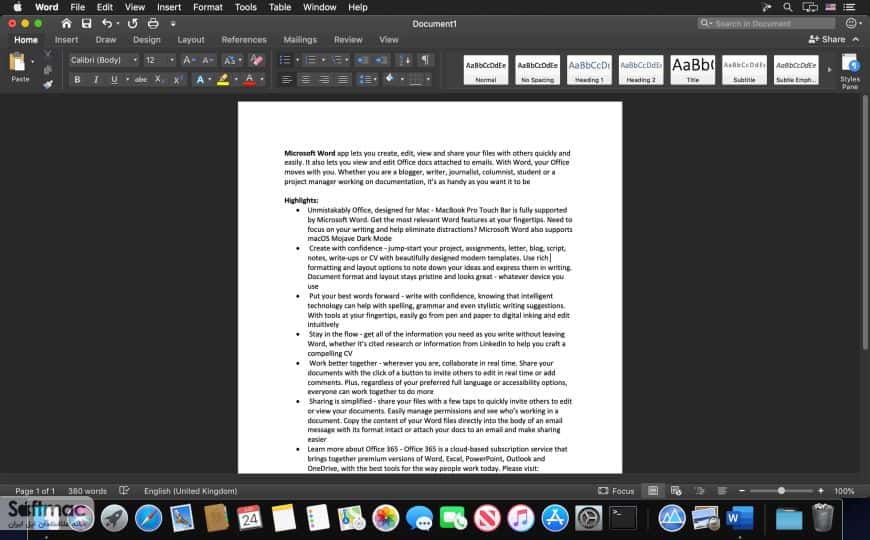
Task: Decrease font size
Action: point(208,60)
